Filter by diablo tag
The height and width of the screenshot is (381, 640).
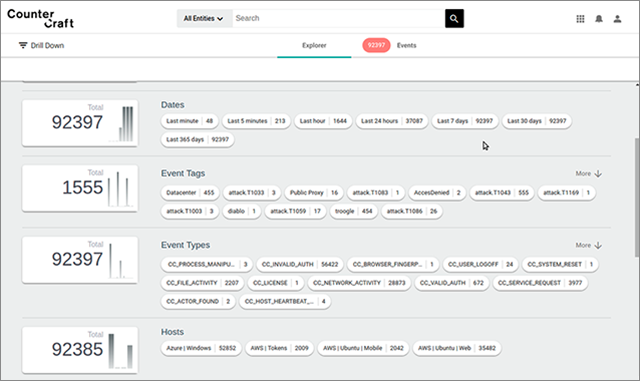pyautogui.click(x=241, y=211)
